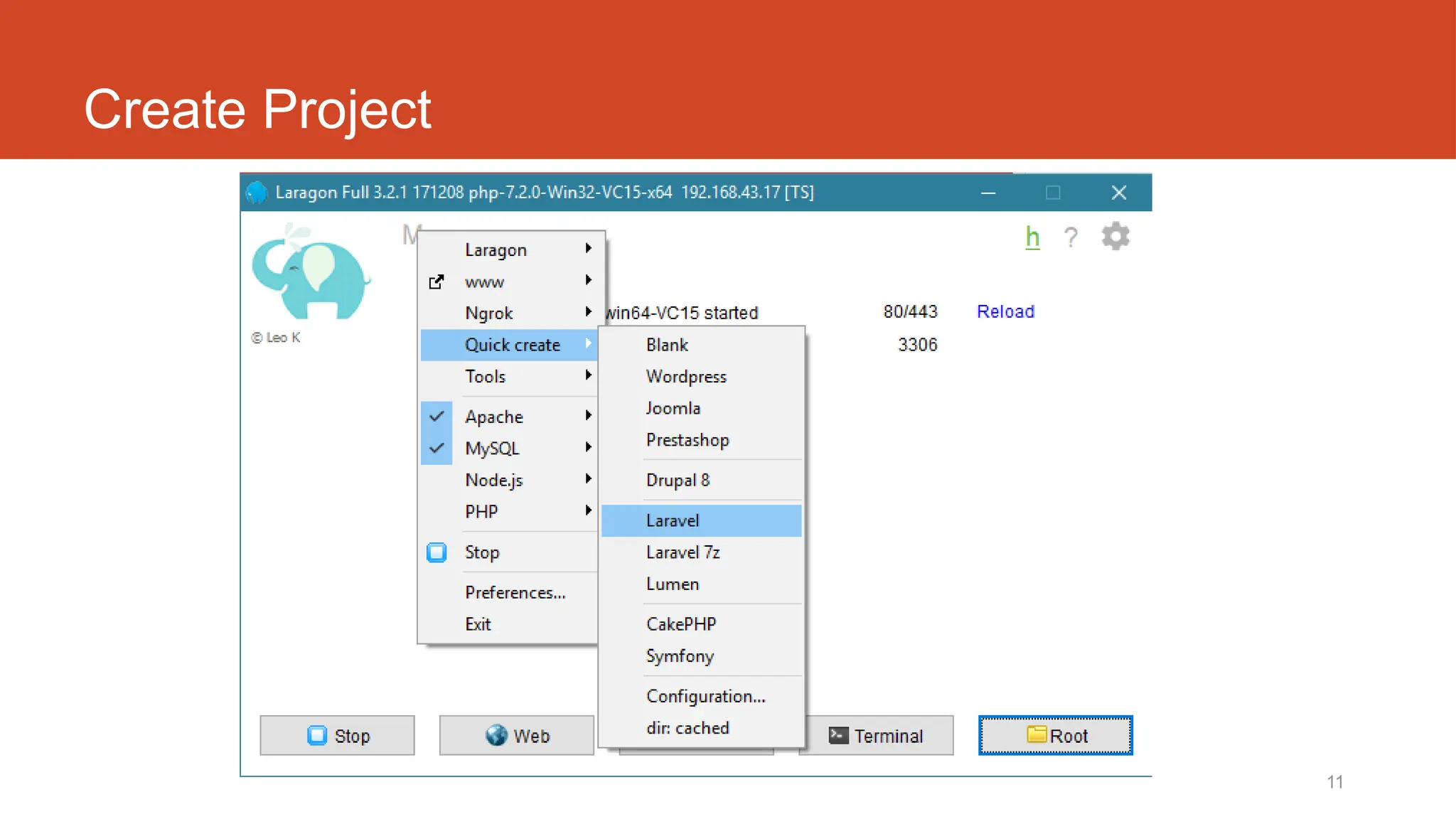Create a Drupal 8 project
Screen dimensions: 1456x819
coord(702,480)
